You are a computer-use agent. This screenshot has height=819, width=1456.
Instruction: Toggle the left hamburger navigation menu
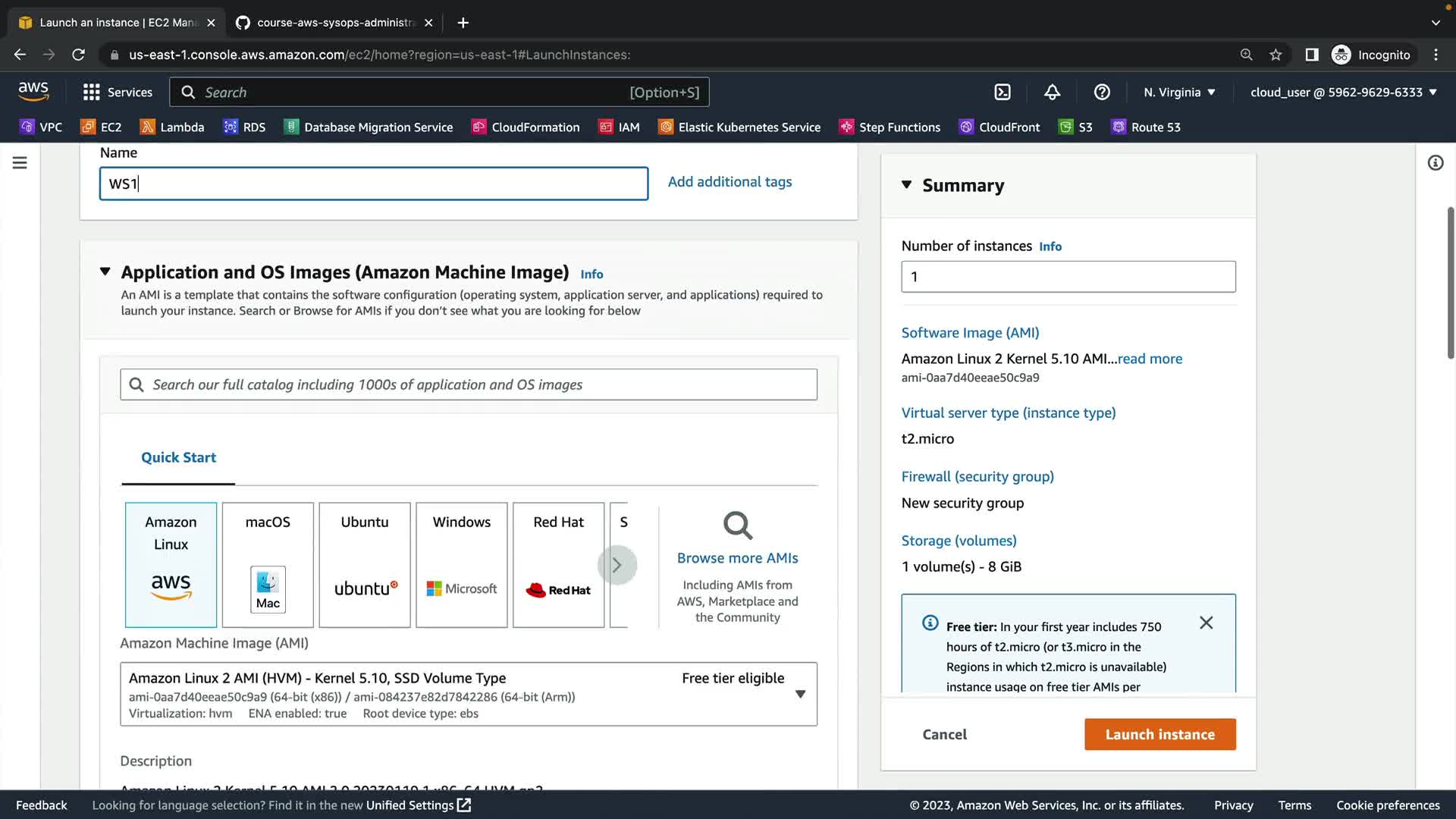20,162
